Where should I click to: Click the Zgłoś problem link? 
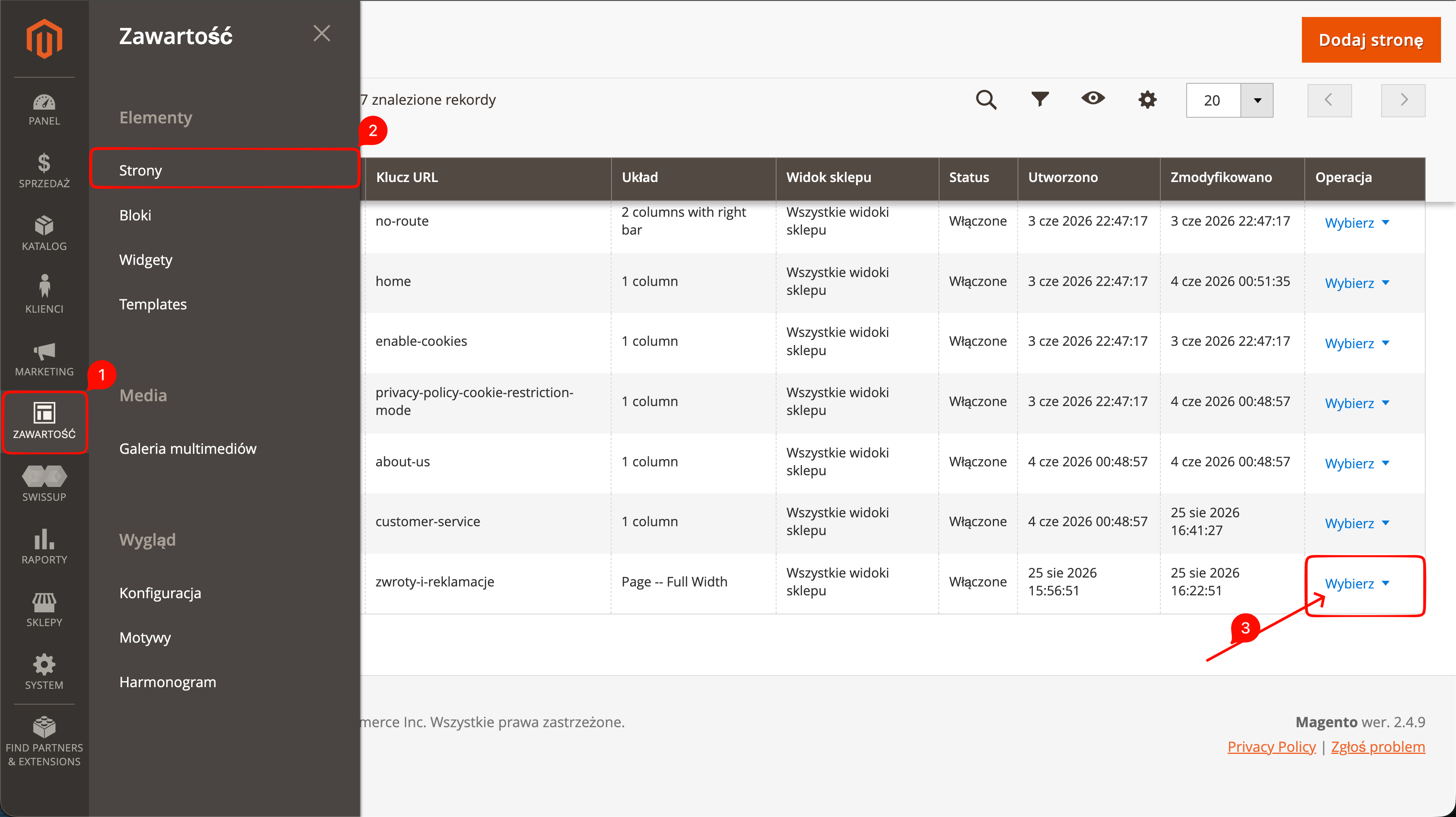1378,747
